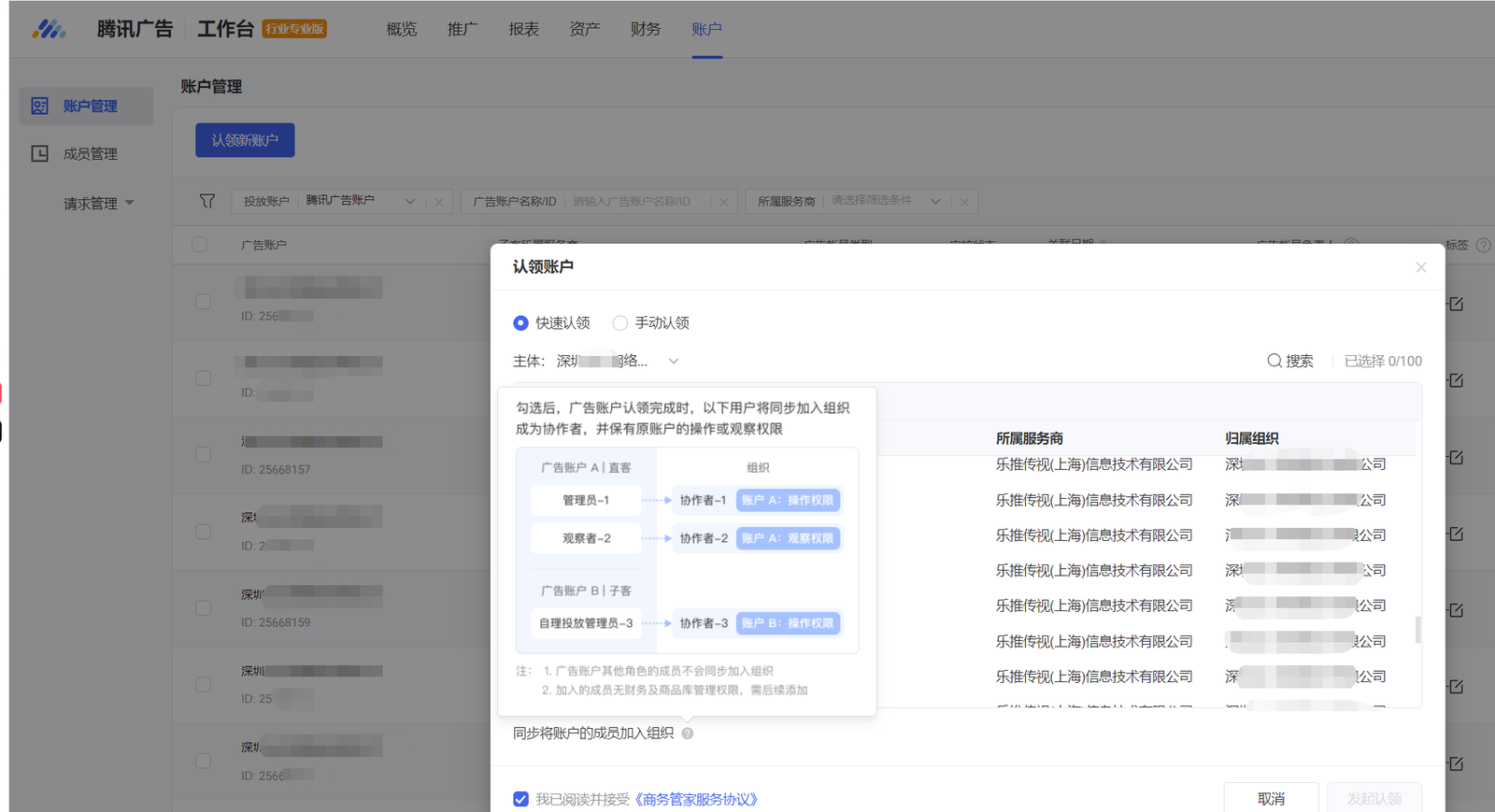The image size is (1495, 812).
Task: Expand the 请求管理 sidebar menu
Action: click(x=98, y=203)
